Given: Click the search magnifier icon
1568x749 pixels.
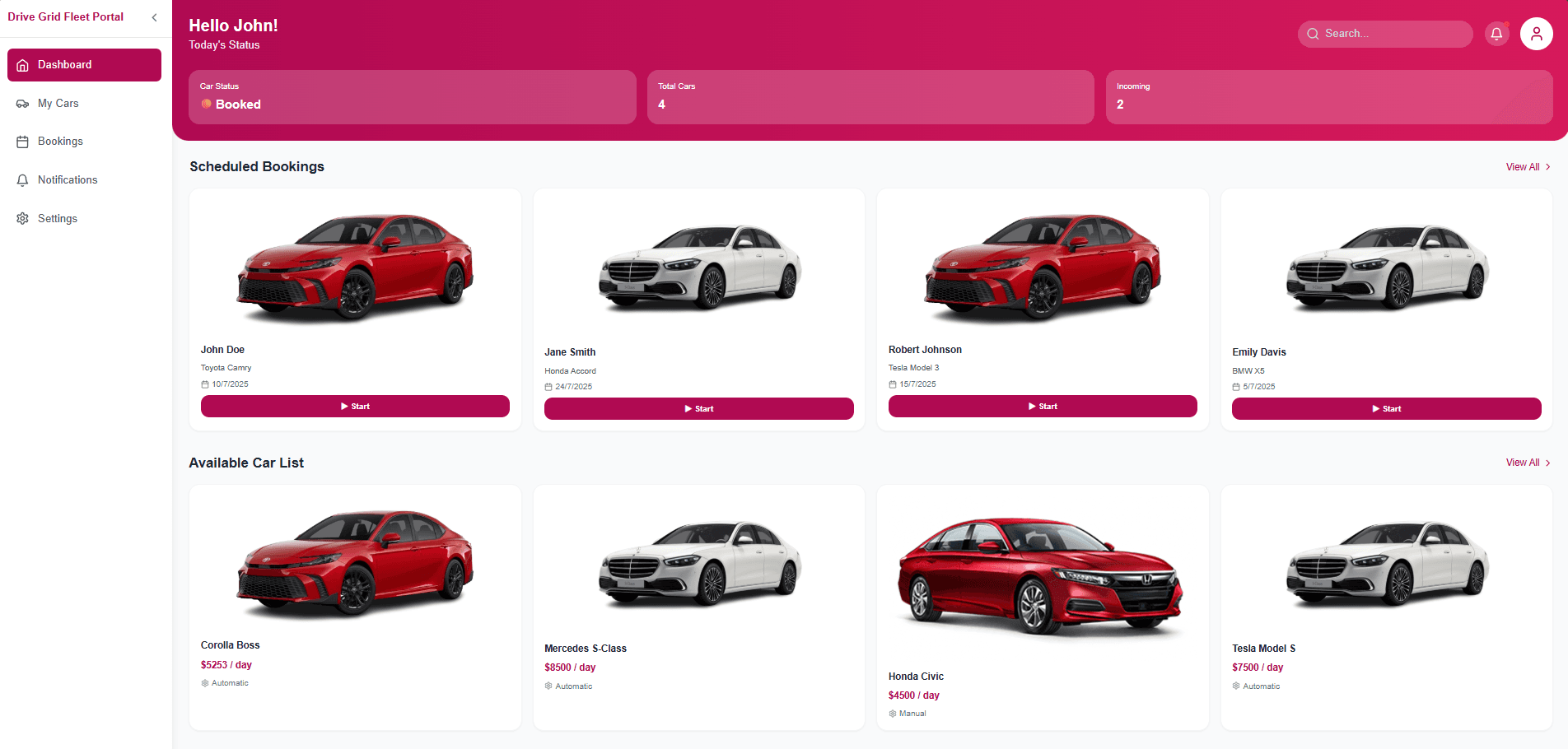Looking at the screenshot, I should click(x=1313, y=34).
